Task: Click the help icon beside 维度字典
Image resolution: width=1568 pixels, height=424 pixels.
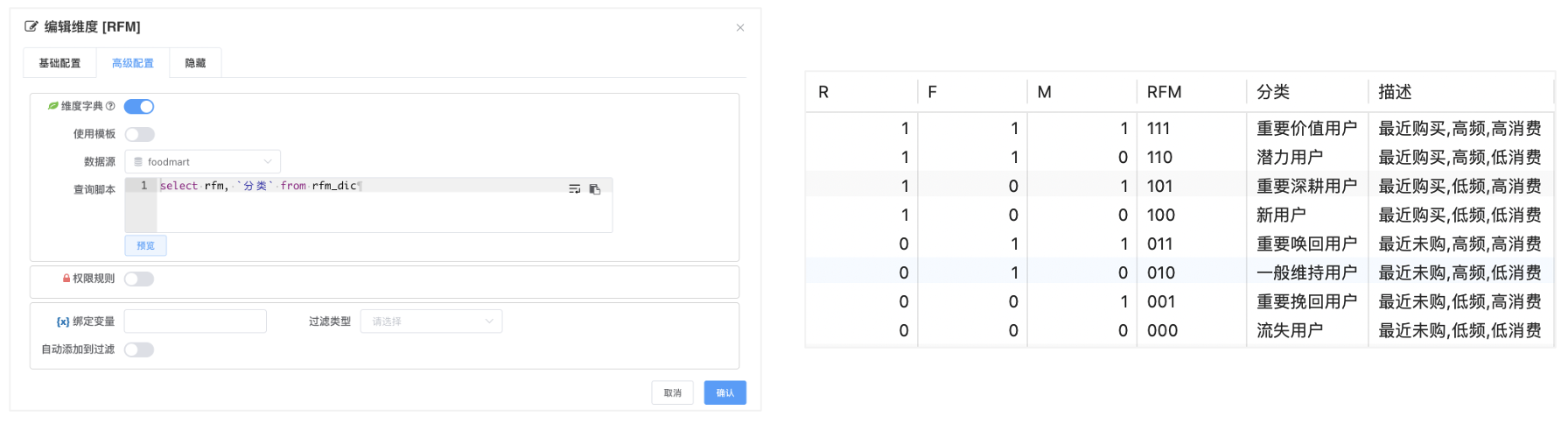Action: [110, 106]
